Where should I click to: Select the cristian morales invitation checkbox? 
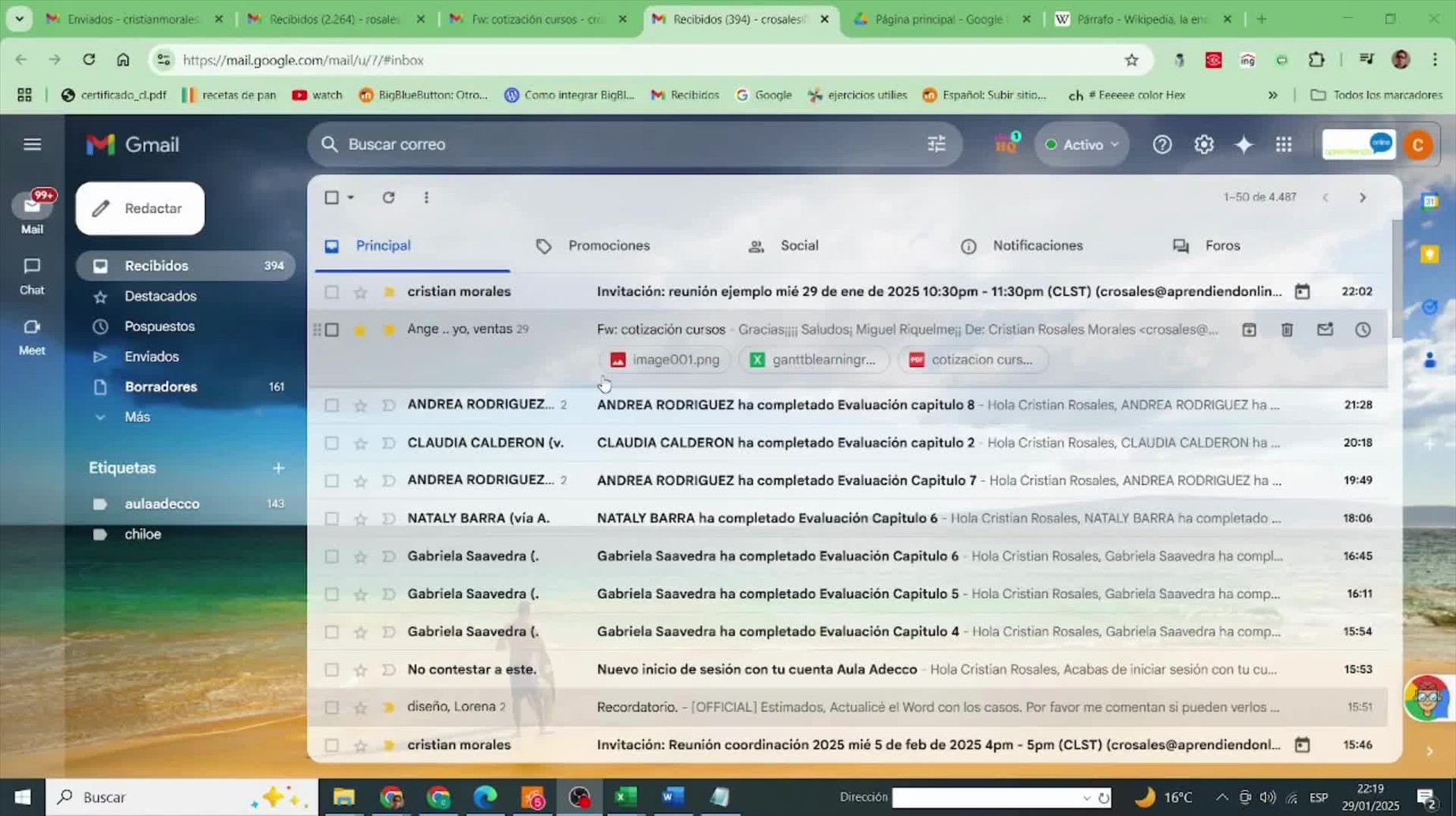pos(332,292)
